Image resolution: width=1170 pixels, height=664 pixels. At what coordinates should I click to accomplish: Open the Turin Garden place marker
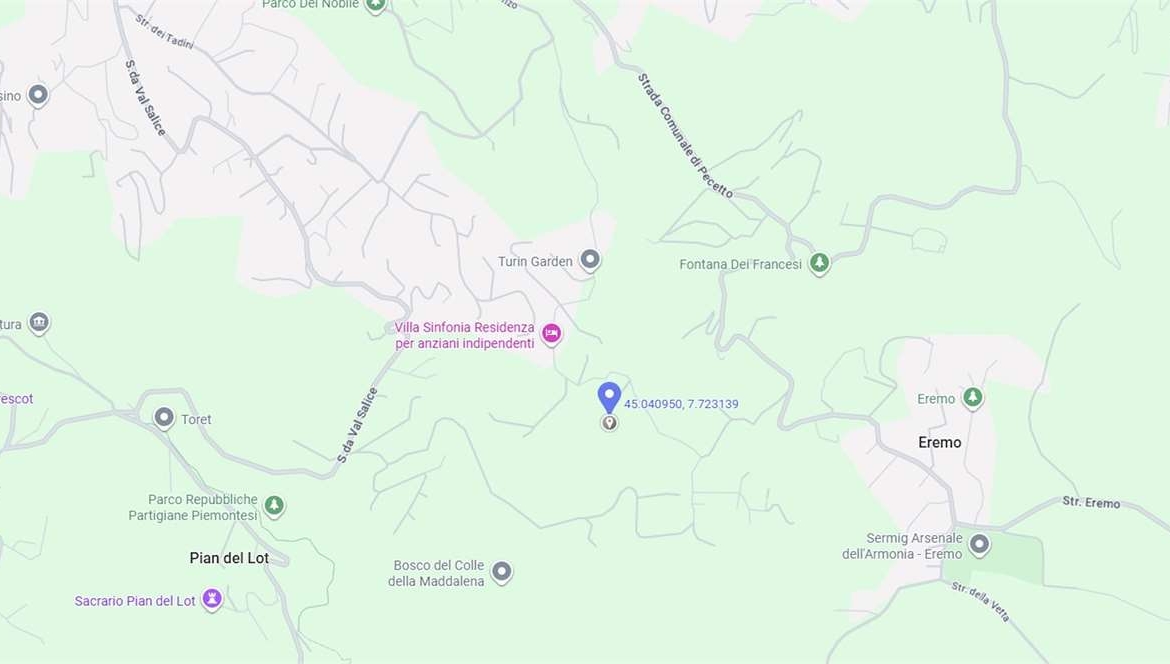[590, 260]
